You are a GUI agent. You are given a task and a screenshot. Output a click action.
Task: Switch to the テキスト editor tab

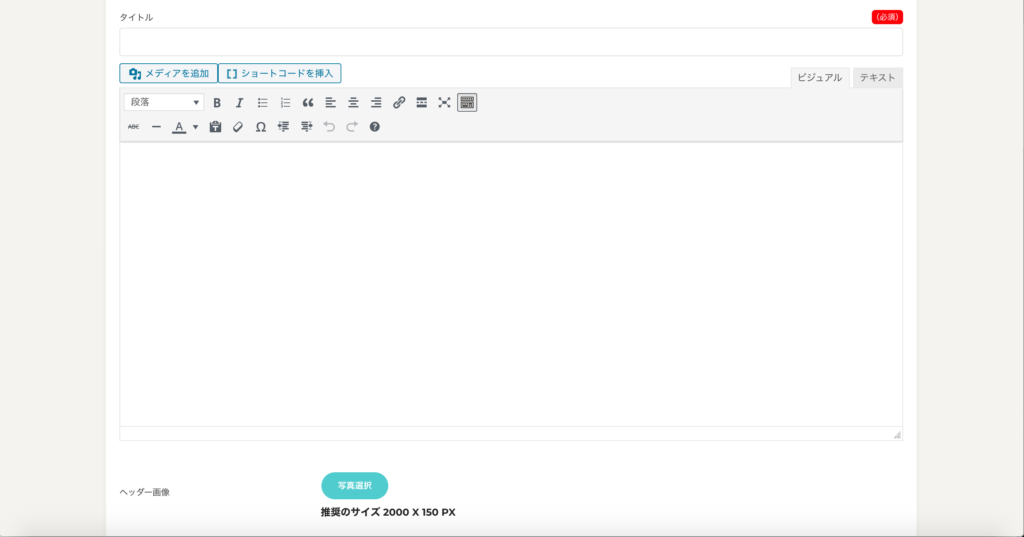coord(877,78)
